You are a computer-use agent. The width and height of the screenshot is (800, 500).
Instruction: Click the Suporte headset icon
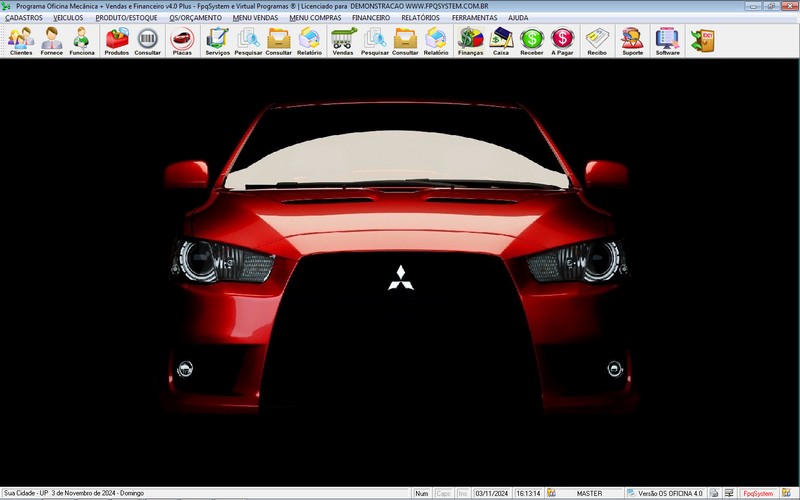633,40
